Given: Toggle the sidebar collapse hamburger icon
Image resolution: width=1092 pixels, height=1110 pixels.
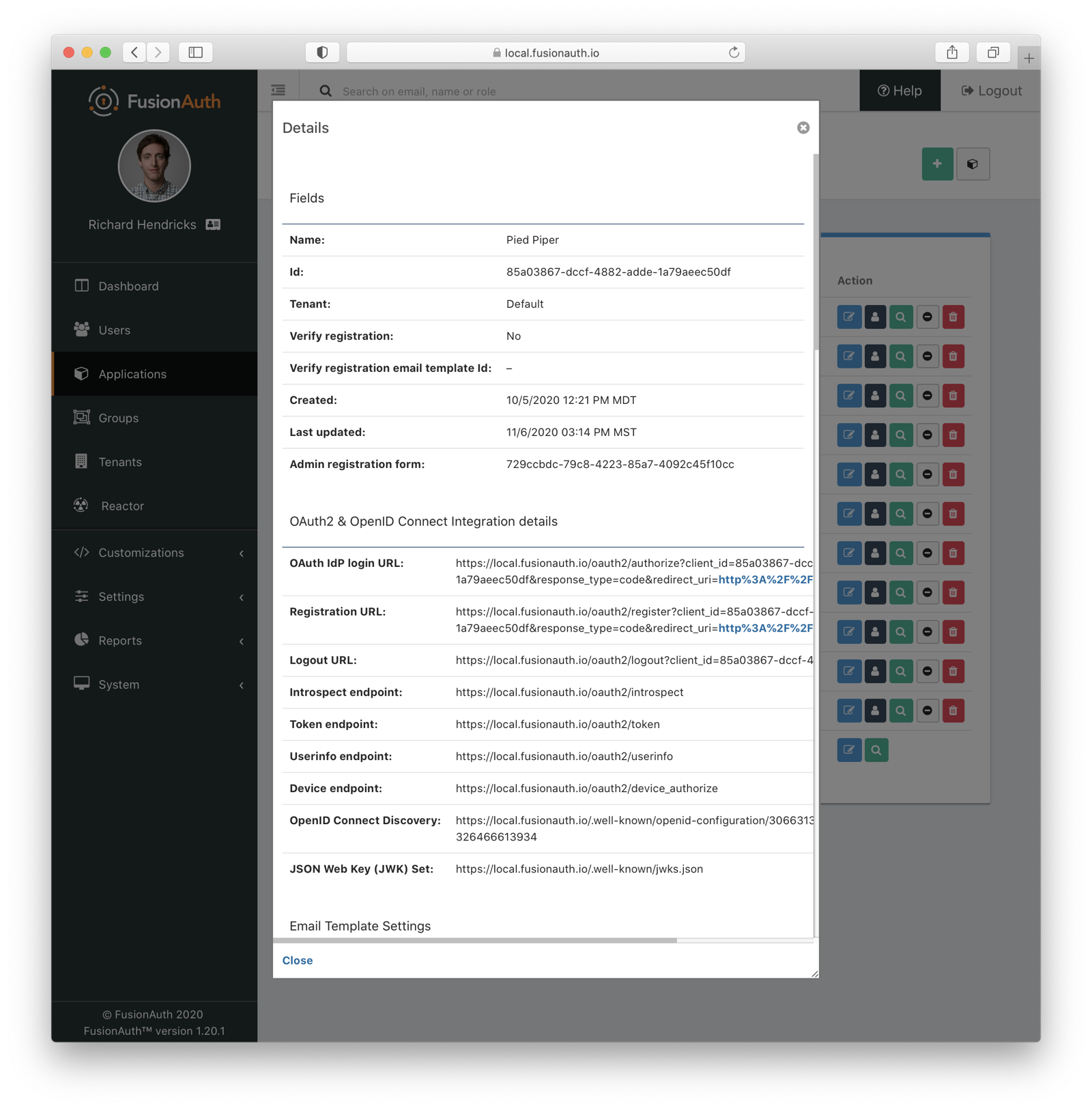Looking at the screenshot, I should coord(278,91).
